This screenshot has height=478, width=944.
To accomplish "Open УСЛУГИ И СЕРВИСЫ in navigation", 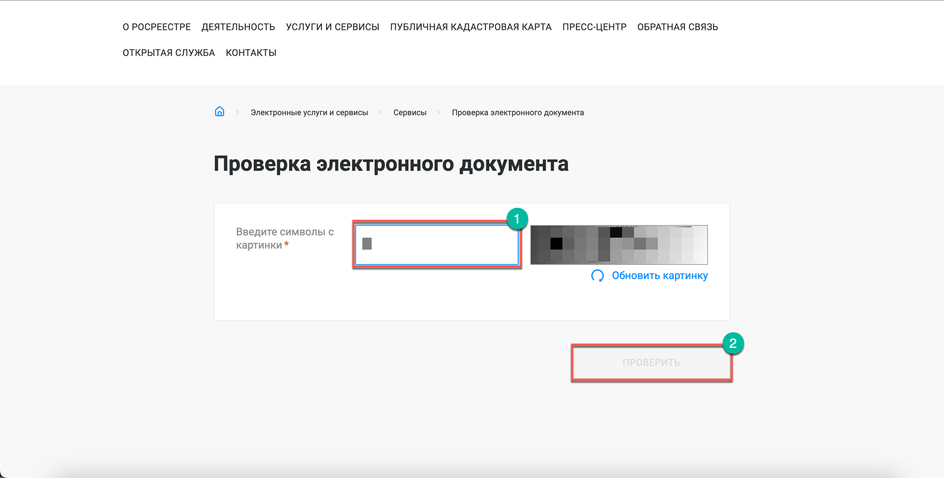I will [332, 27].
